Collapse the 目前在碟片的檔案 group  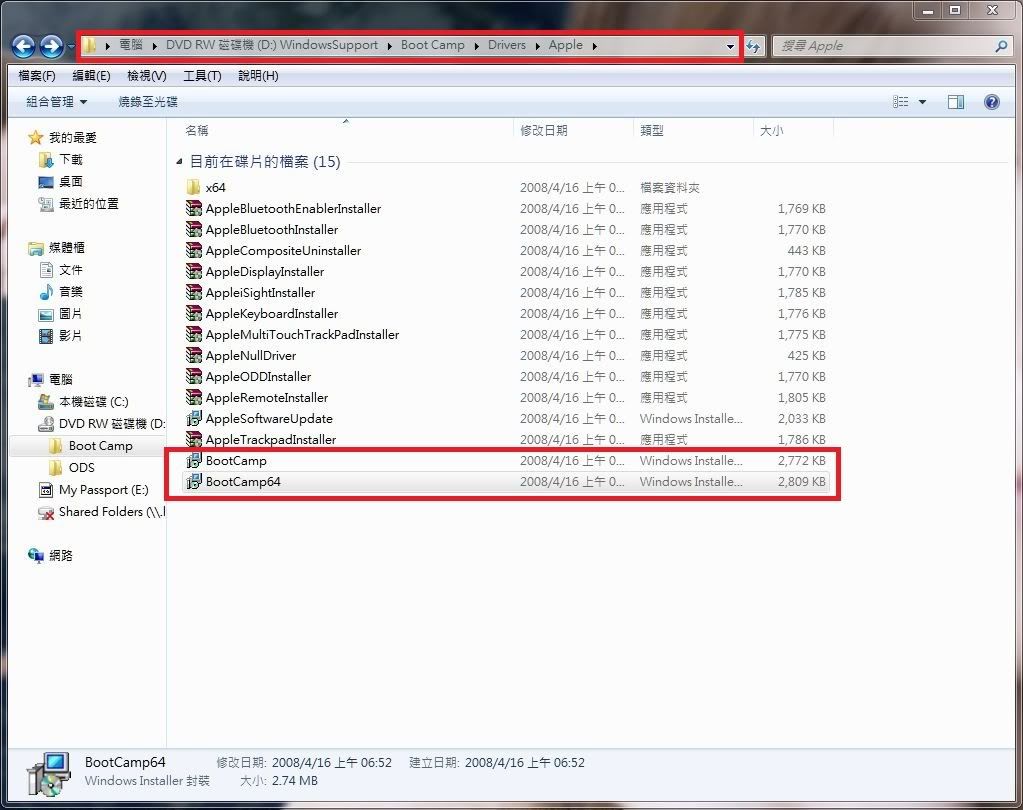tap(180, 161)
